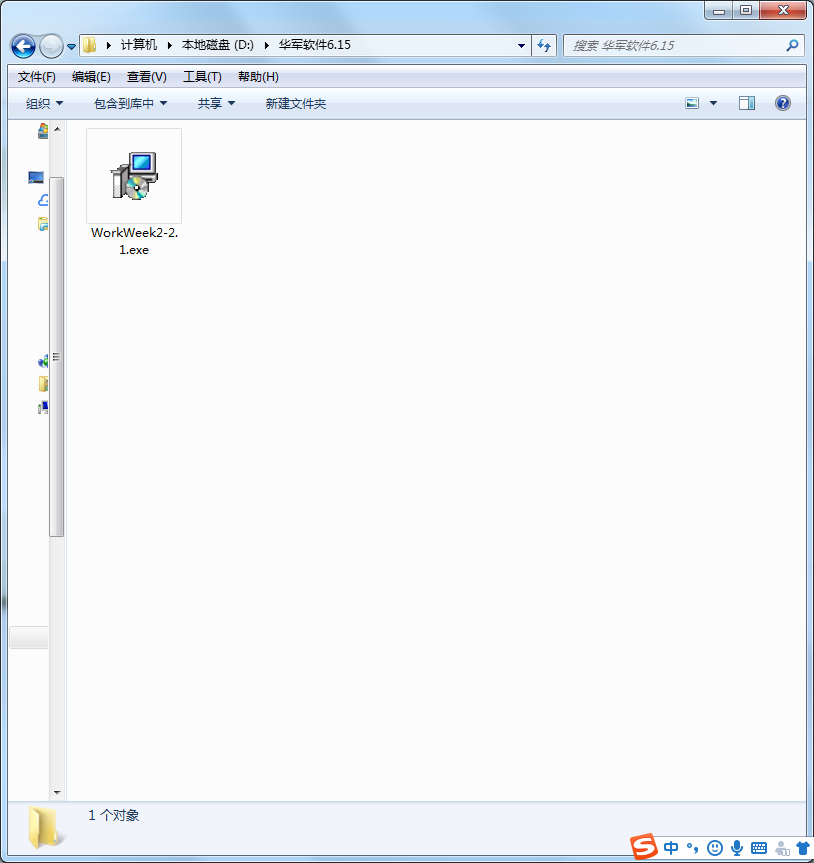Toggle Chinese/English mode with the 中 icon

[671, 848]
